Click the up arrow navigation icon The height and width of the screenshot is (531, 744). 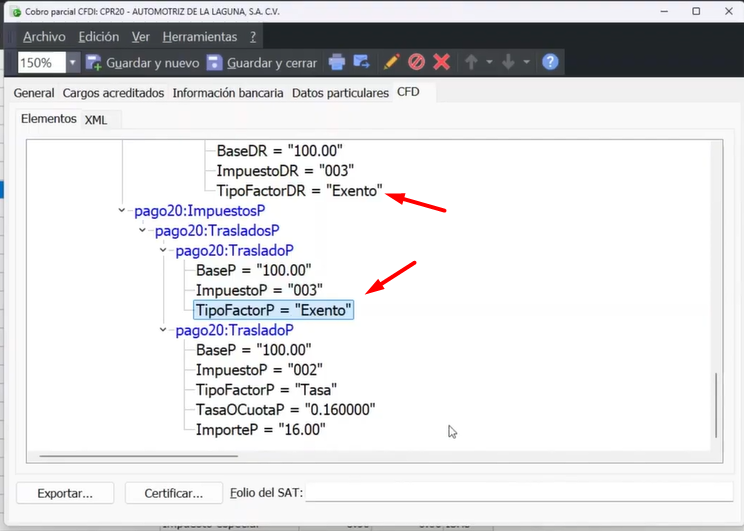click(x=472, y=62)
